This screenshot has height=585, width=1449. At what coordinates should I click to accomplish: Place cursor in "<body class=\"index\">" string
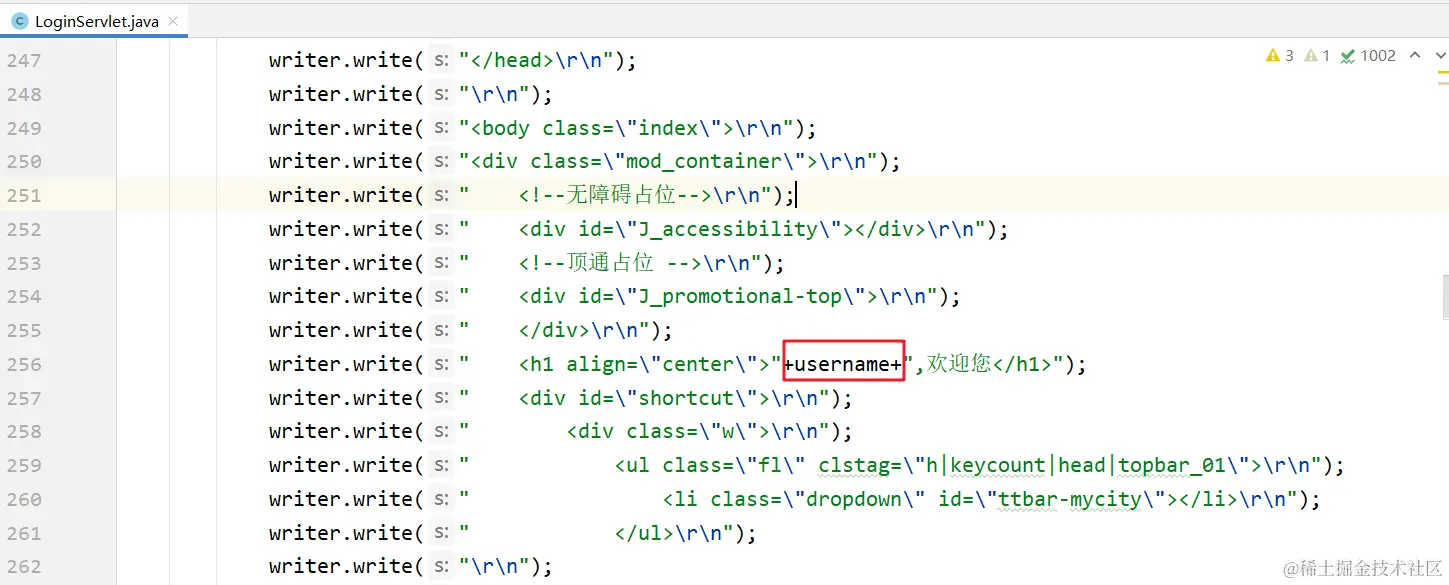627,129
